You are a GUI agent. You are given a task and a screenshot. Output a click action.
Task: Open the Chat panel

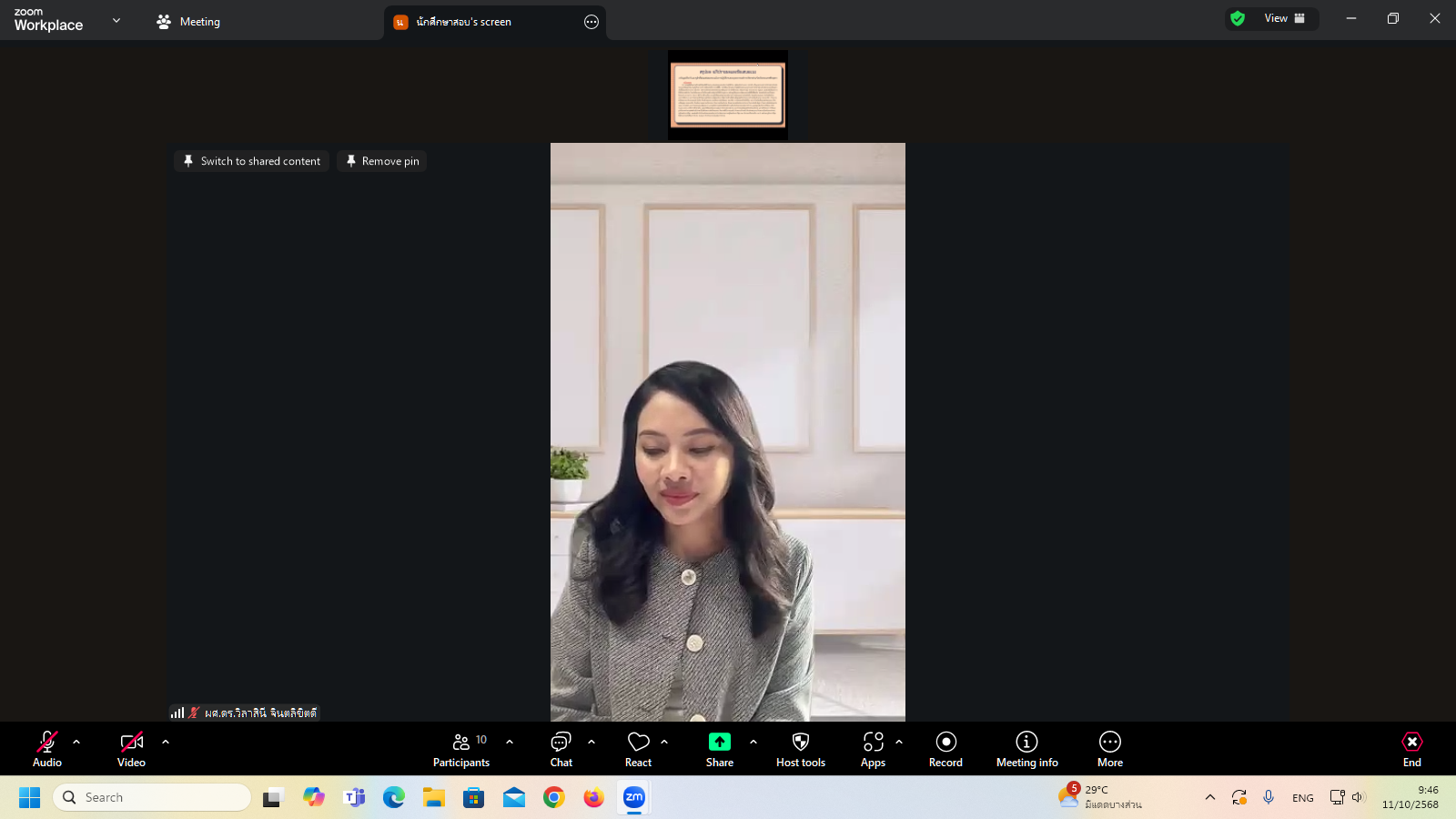(561, 748)
